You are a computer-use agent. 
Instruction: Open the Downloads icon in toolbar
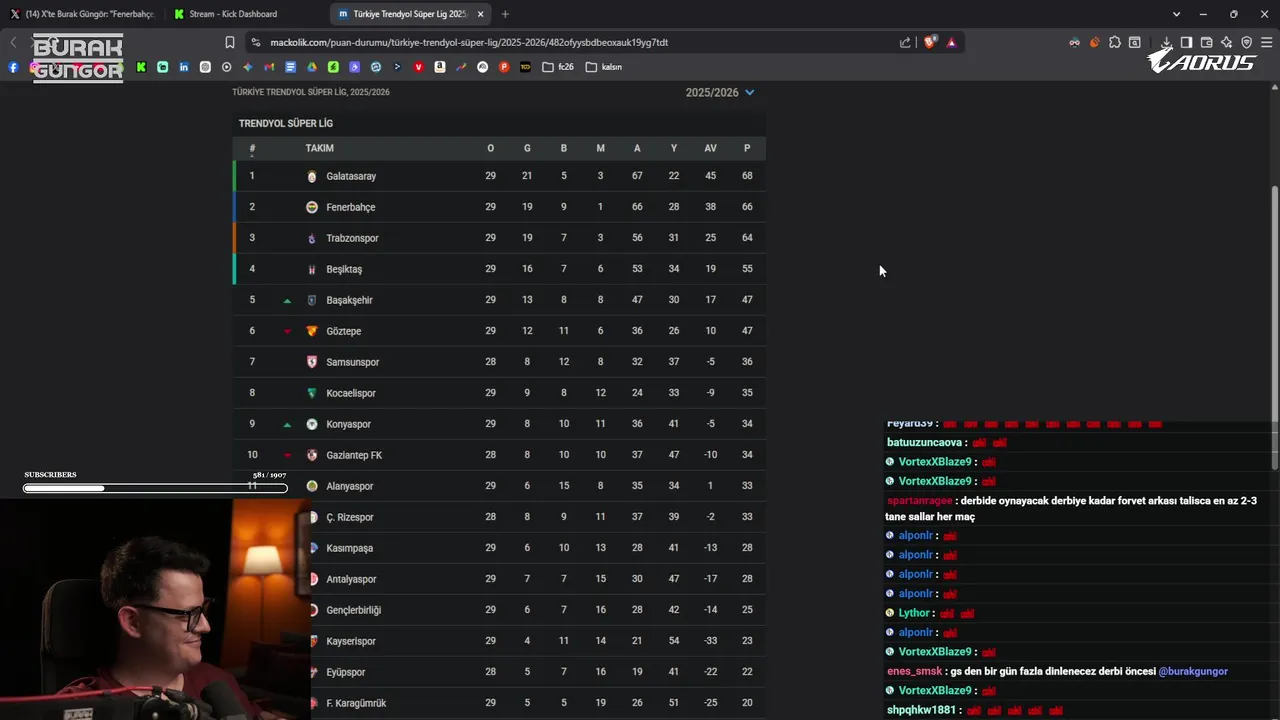click(x=1166, y=42)
